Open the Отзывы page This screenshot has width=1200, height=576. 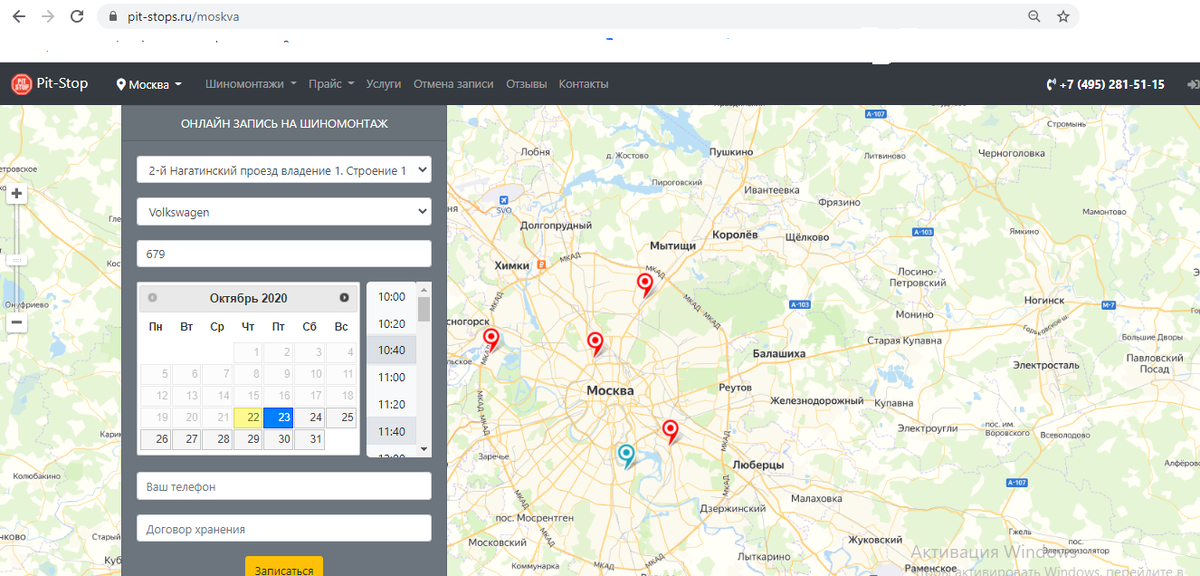tap(526, 84)
